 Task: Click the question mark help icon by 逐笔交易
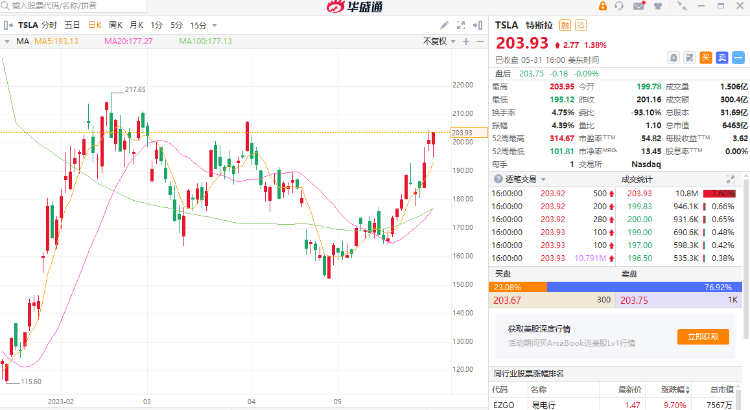pos(498,179)
